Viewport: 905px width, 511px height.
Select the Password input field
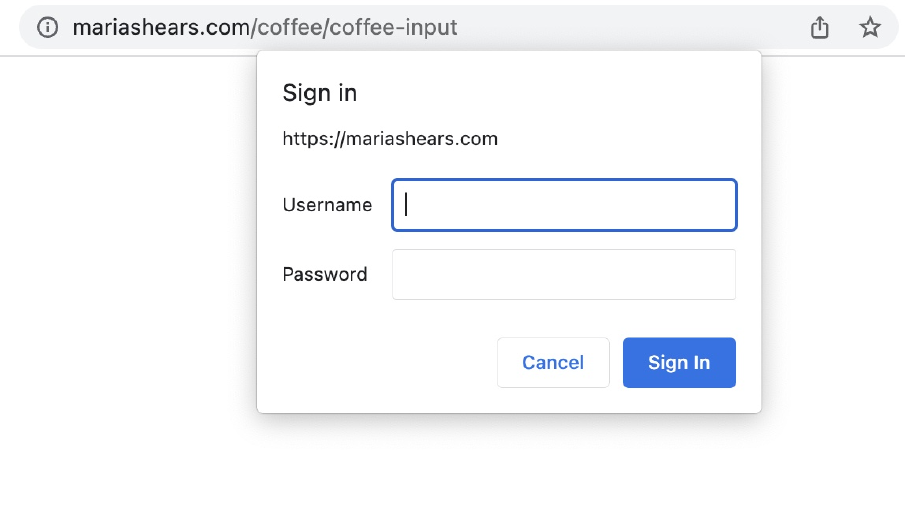pyautogui.click(x=564, y=274)
